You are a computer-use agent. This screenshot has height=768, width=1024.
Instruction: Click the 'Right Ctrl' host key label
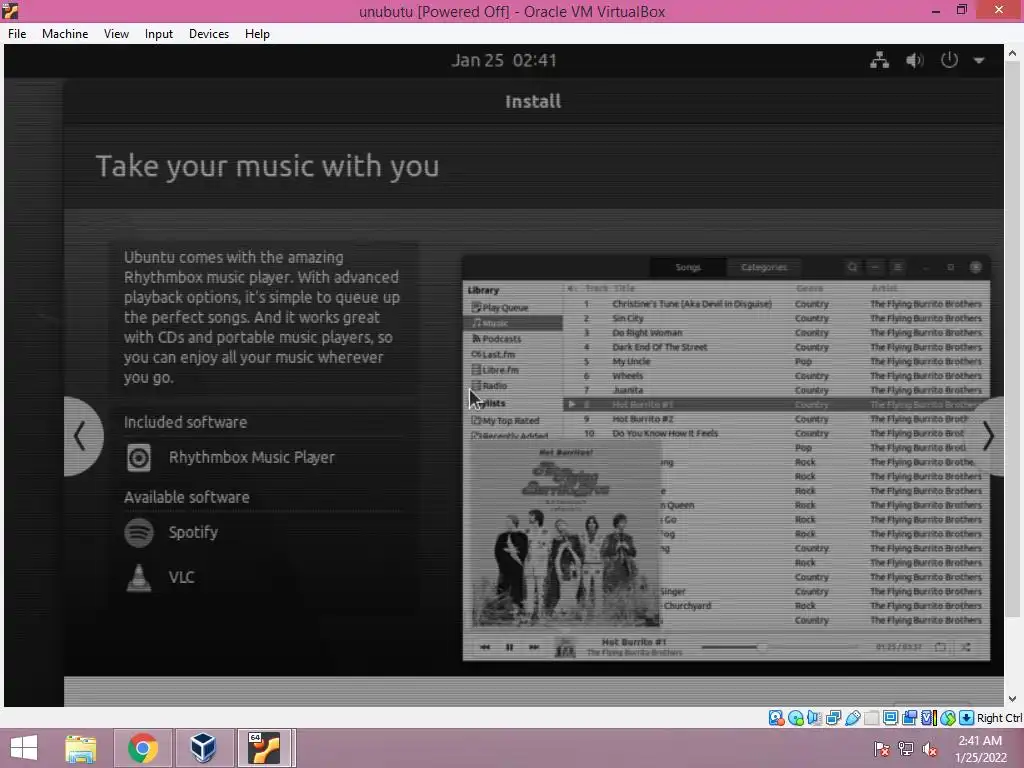[x=1000, y=718]
